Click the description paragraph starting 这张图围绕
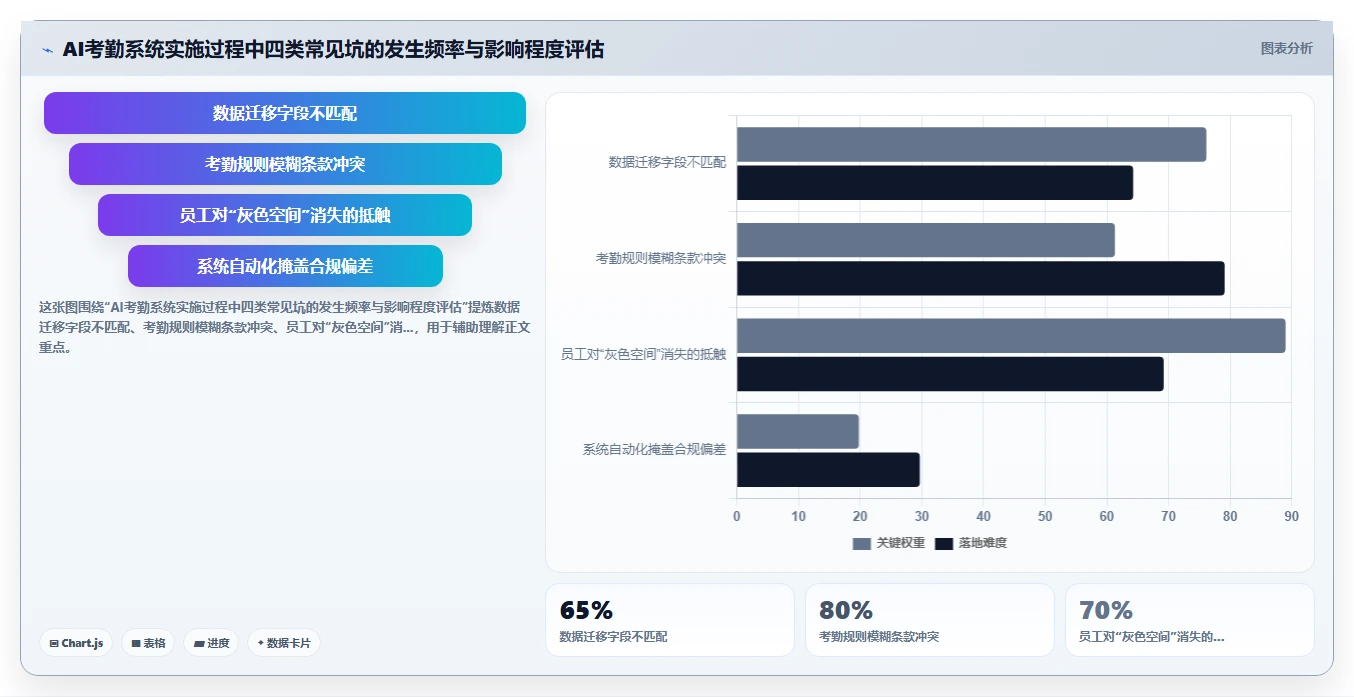Image resolution: width=1354 pixels, height=697 pixels. [x=285, y=328]
